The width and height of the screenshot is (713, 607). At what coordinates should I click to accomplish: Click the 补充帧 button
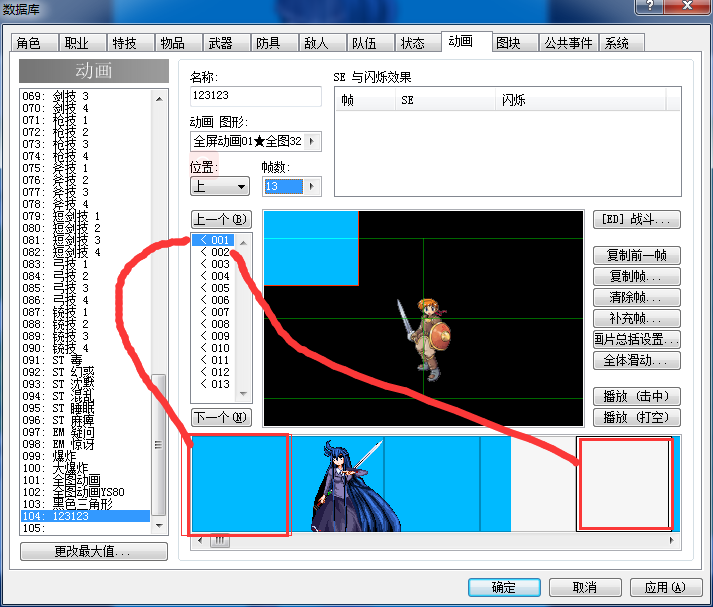[x=637, y=318]
